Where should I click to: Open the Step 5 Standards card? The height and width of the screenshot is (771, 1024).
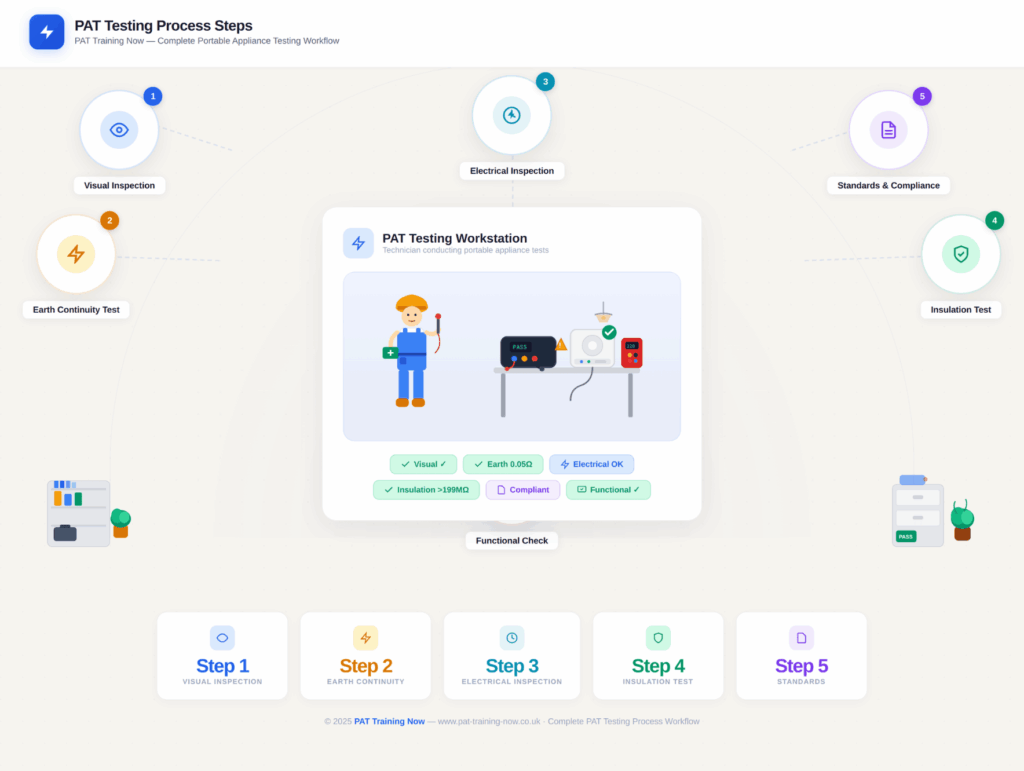(801, 656)
